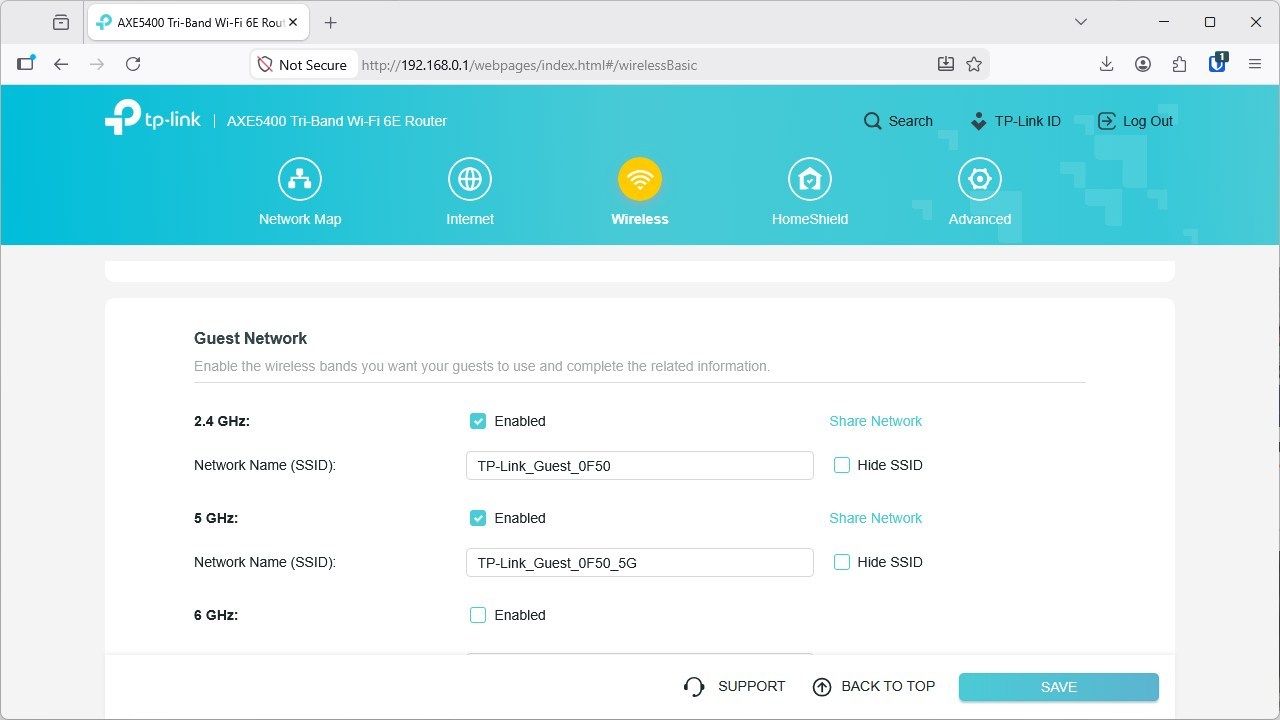This screenshot has width=1280, height=720.
Task: Click the SUPPORT link text
Action: [x=752, y=686]
